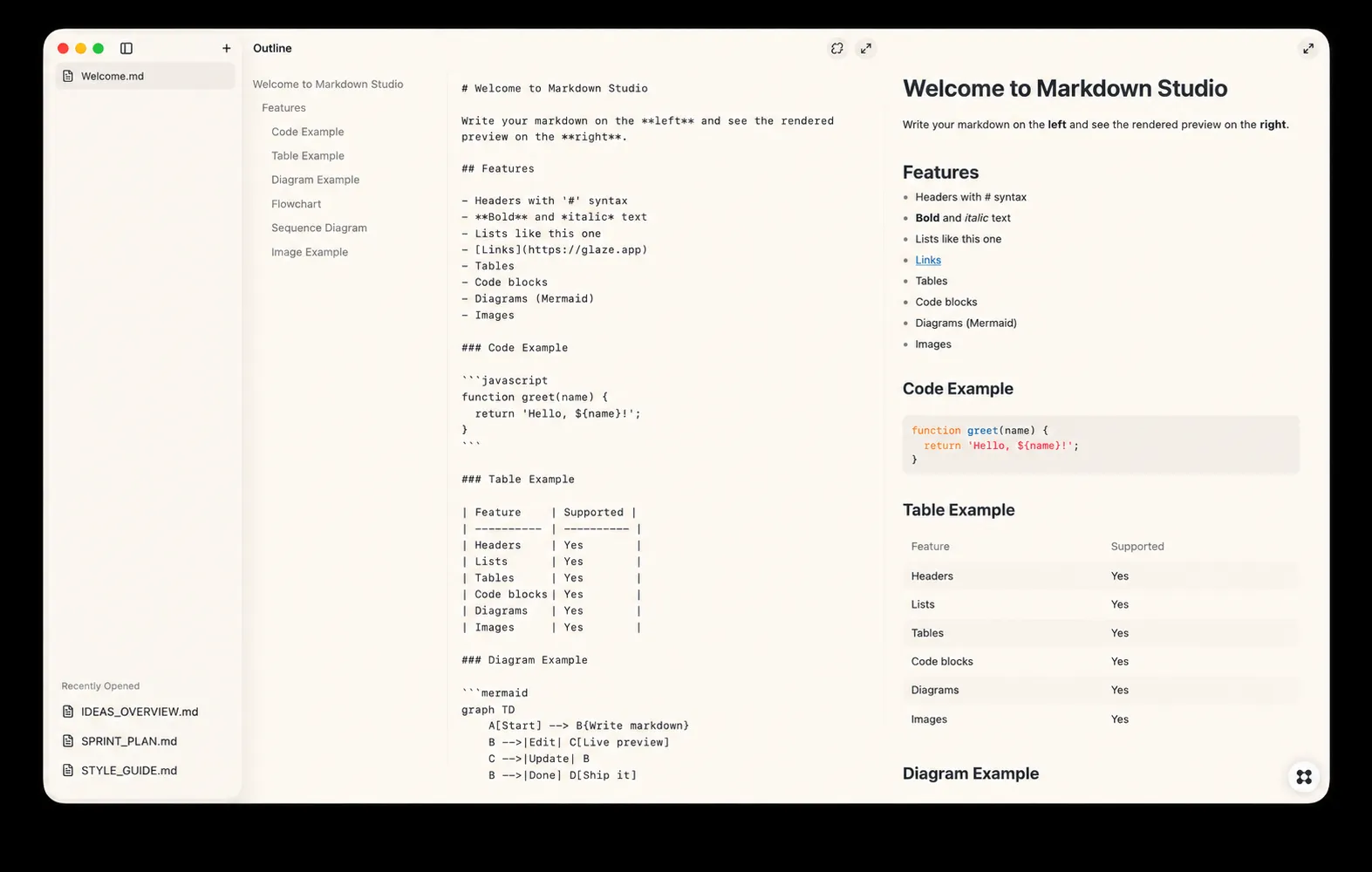Click 'Bold and italic text' bullet in the preview
The width and height of the screenshot is (1372, 872).
pyautogui.click(x=963, y=218)
